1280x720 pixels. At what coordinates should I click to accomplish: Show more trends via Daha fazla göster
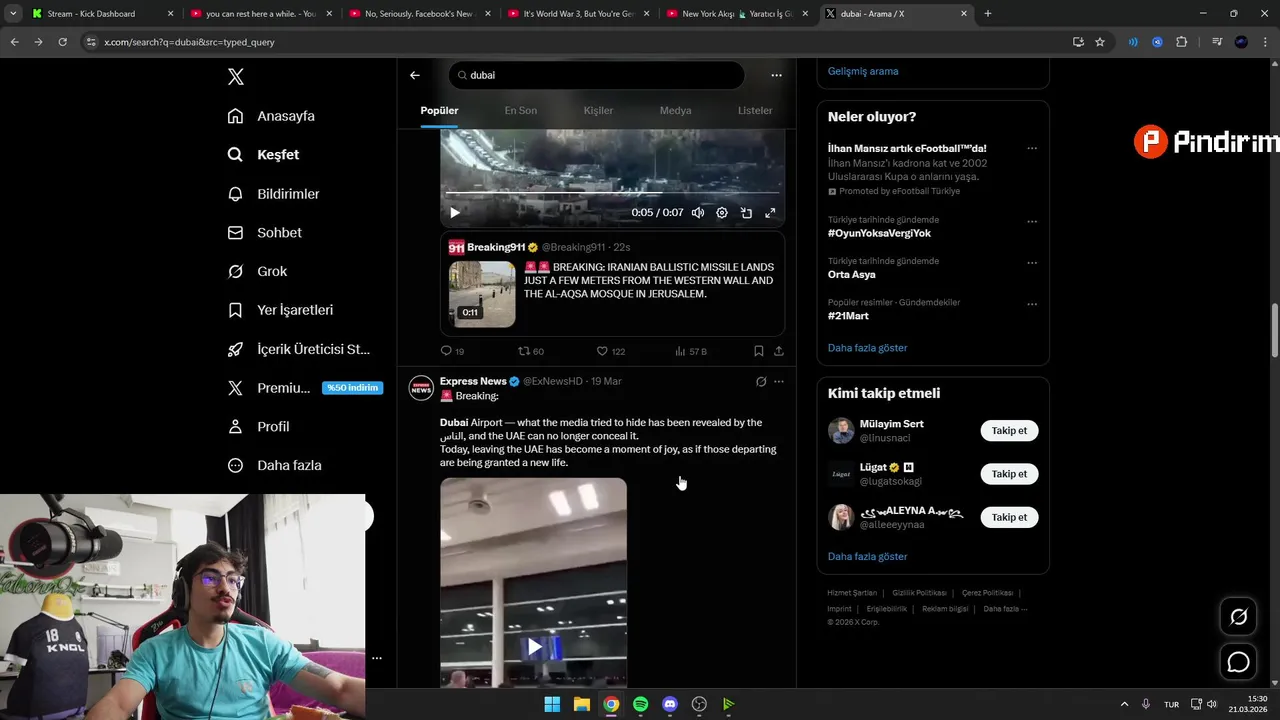point(867,348)
